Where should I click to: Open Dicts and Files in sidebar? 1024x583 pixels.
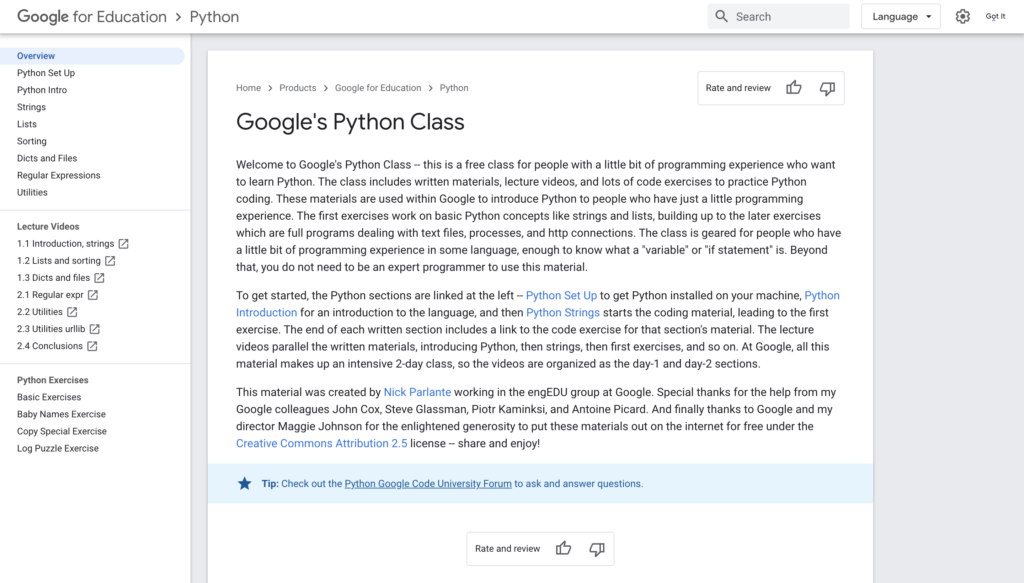[x=47, y=158]
